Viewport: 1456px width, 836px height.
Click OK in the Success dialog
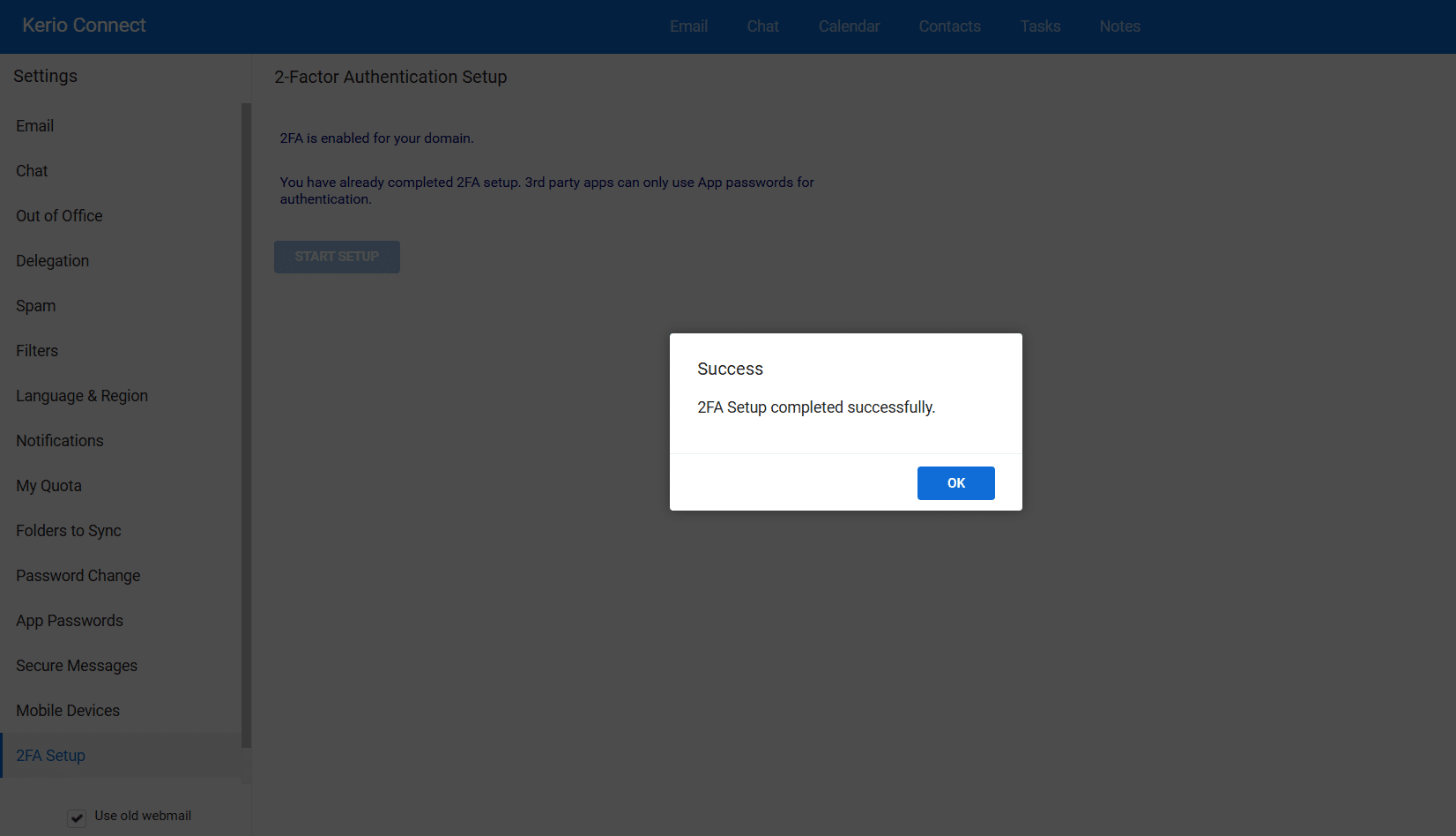tap(955, 483)
